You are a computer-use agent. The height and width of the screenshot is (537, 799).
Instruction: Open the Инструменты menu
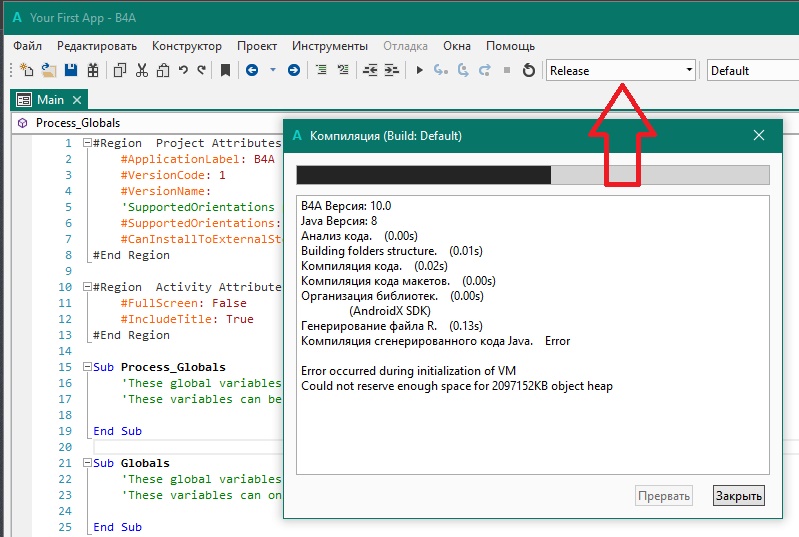(x=330, y=46)
